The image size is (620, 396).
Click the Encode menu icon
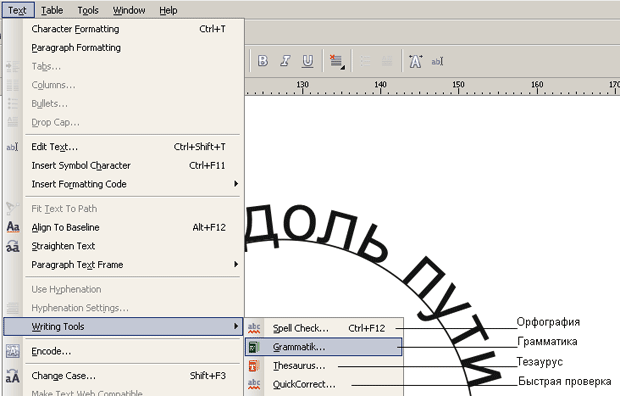[x=13, y=351]
